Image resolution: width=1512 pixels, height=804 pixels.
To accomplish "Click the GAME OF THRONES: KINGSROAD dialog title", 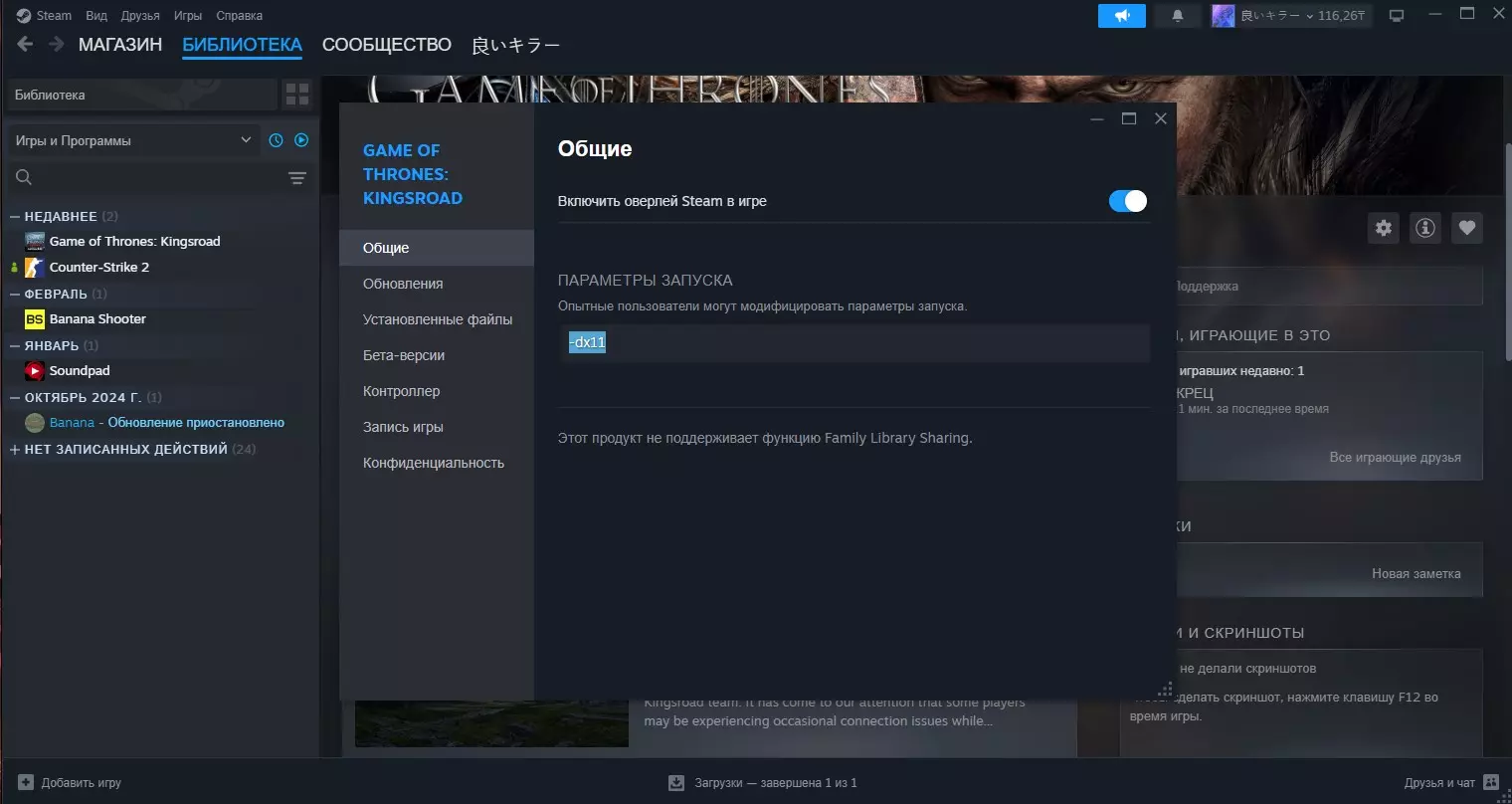I will 413,174.
